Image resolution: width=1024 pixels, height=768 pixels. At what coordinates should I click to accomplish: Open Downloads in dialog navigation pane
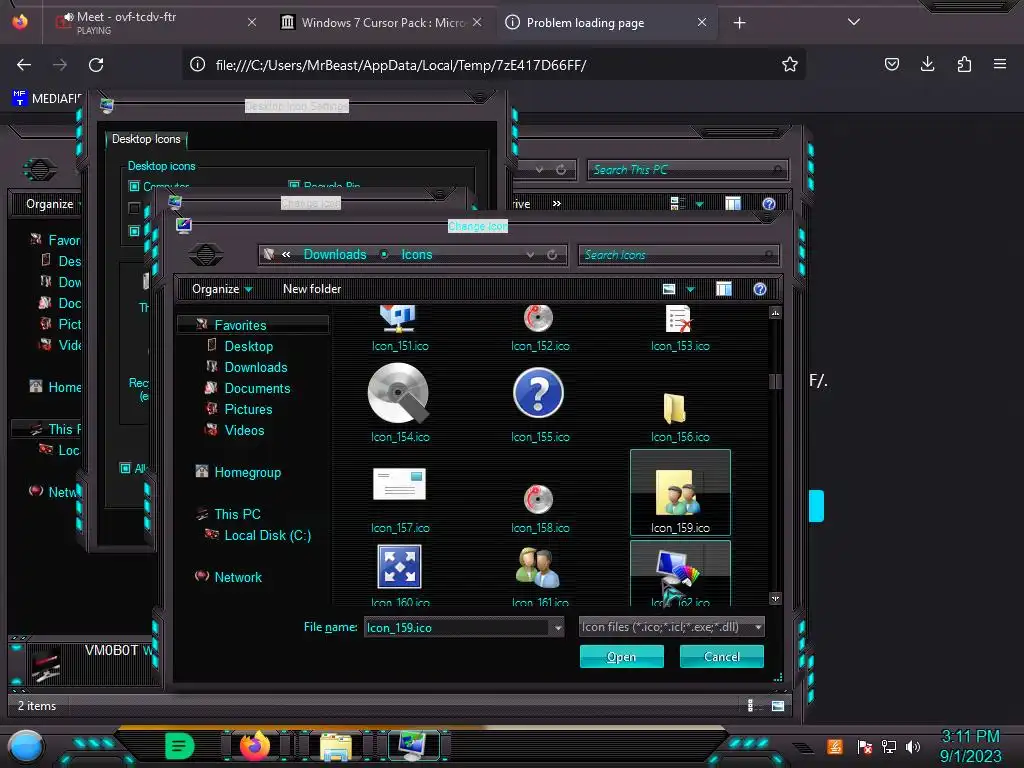(x=255, y=367)
